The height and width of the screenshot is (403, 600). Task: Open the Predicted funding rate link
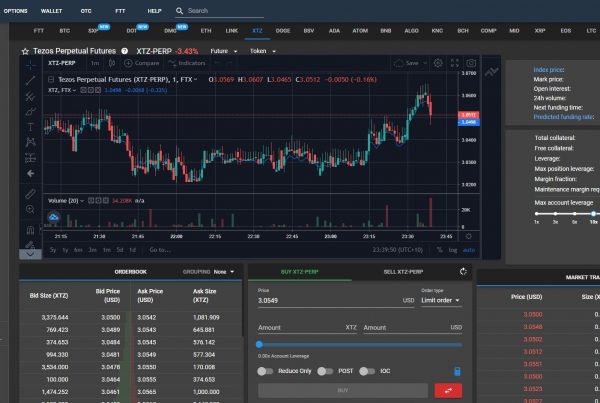pos(564,117)
